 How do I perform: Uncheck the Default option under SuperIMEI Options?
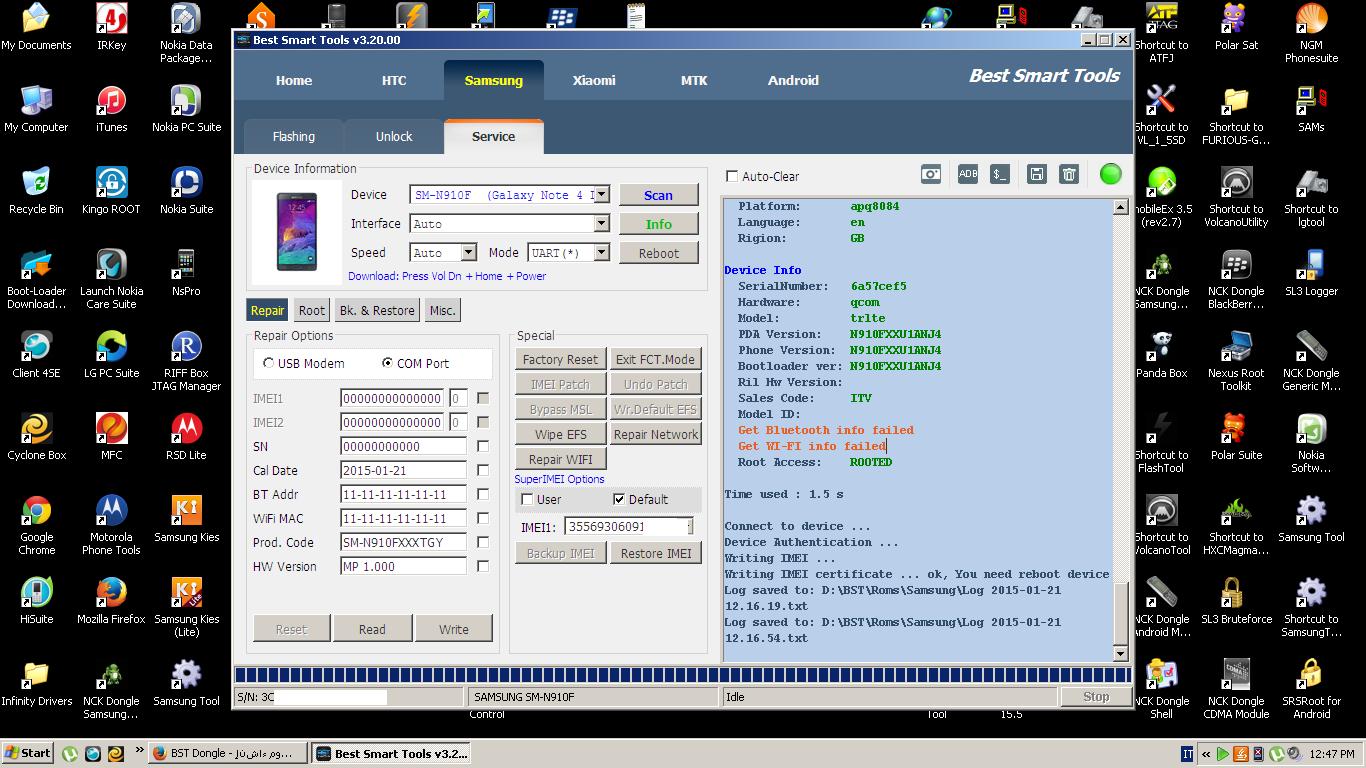tap(619, 499)
